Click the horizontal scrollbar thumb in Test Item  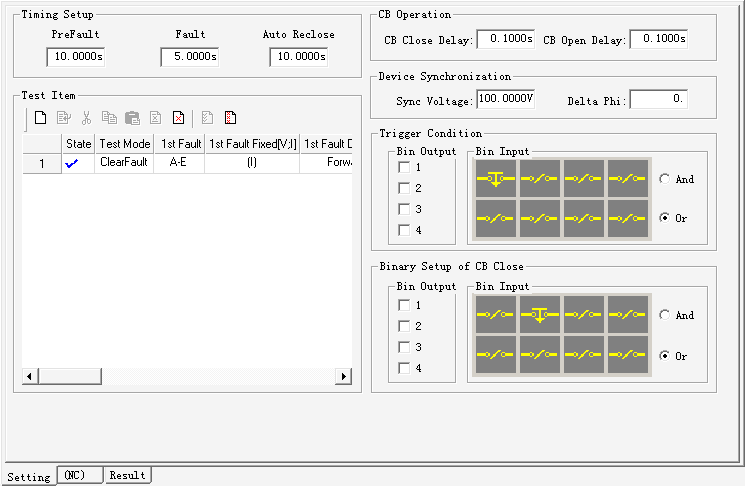point(70,376)
